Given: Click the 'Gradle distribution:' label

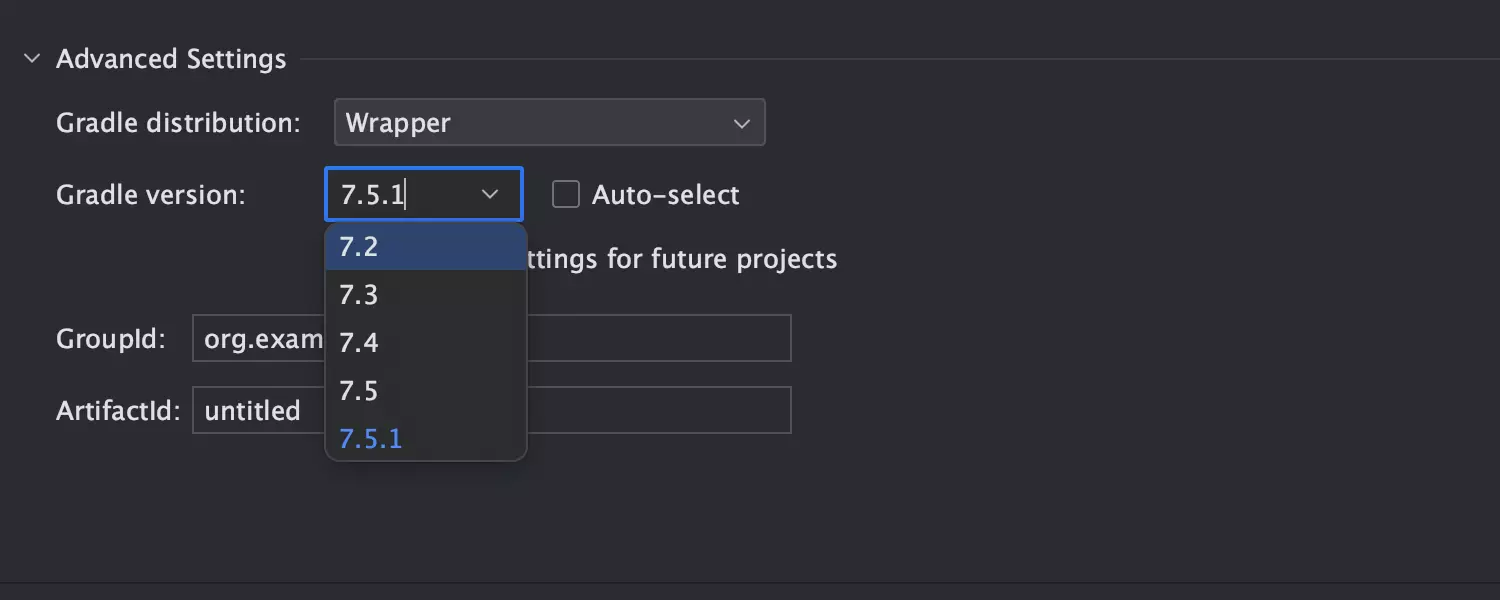Looking at the screenshot, I should 178,123.
